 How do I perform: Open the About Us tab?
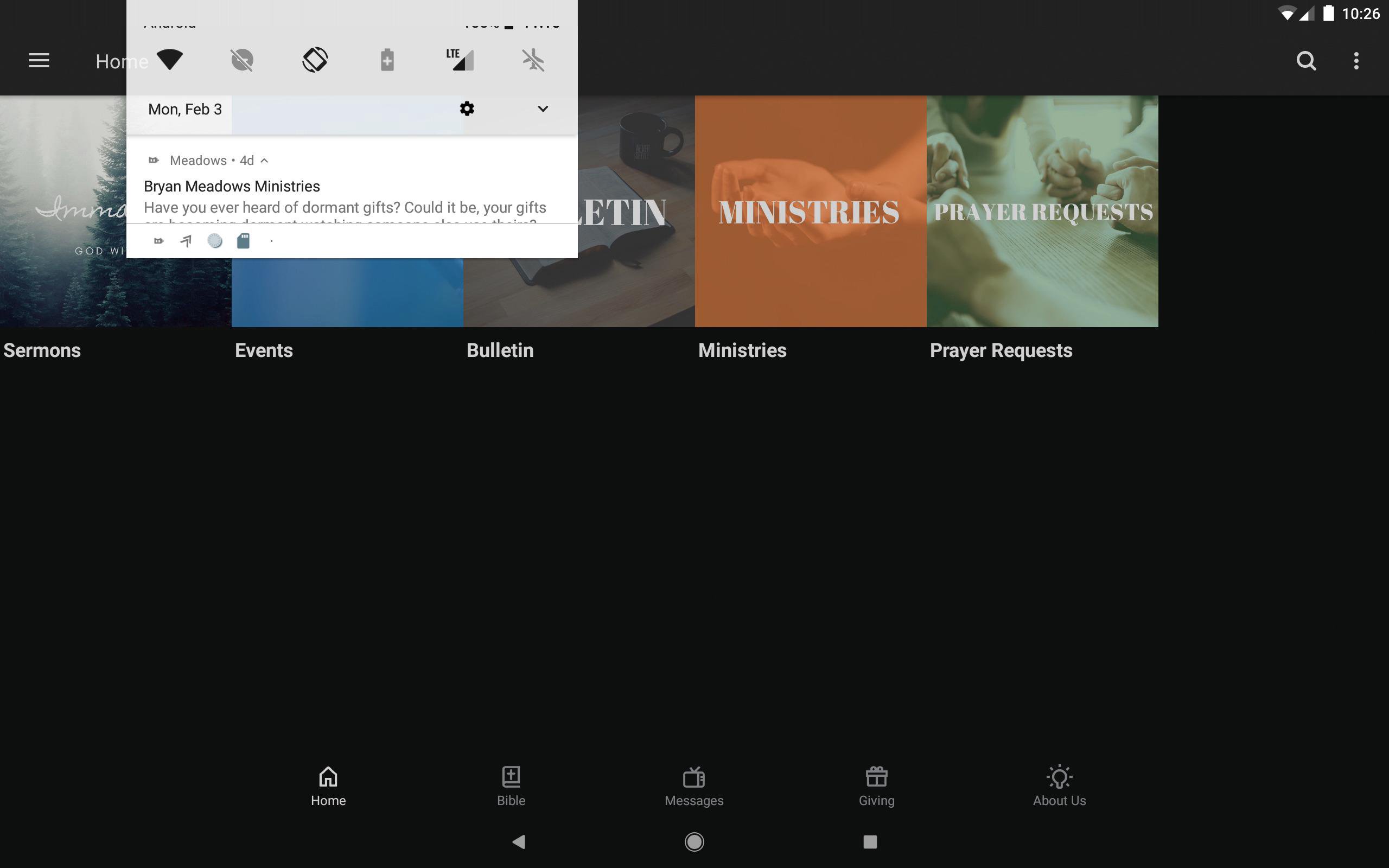coord(1059,787)
